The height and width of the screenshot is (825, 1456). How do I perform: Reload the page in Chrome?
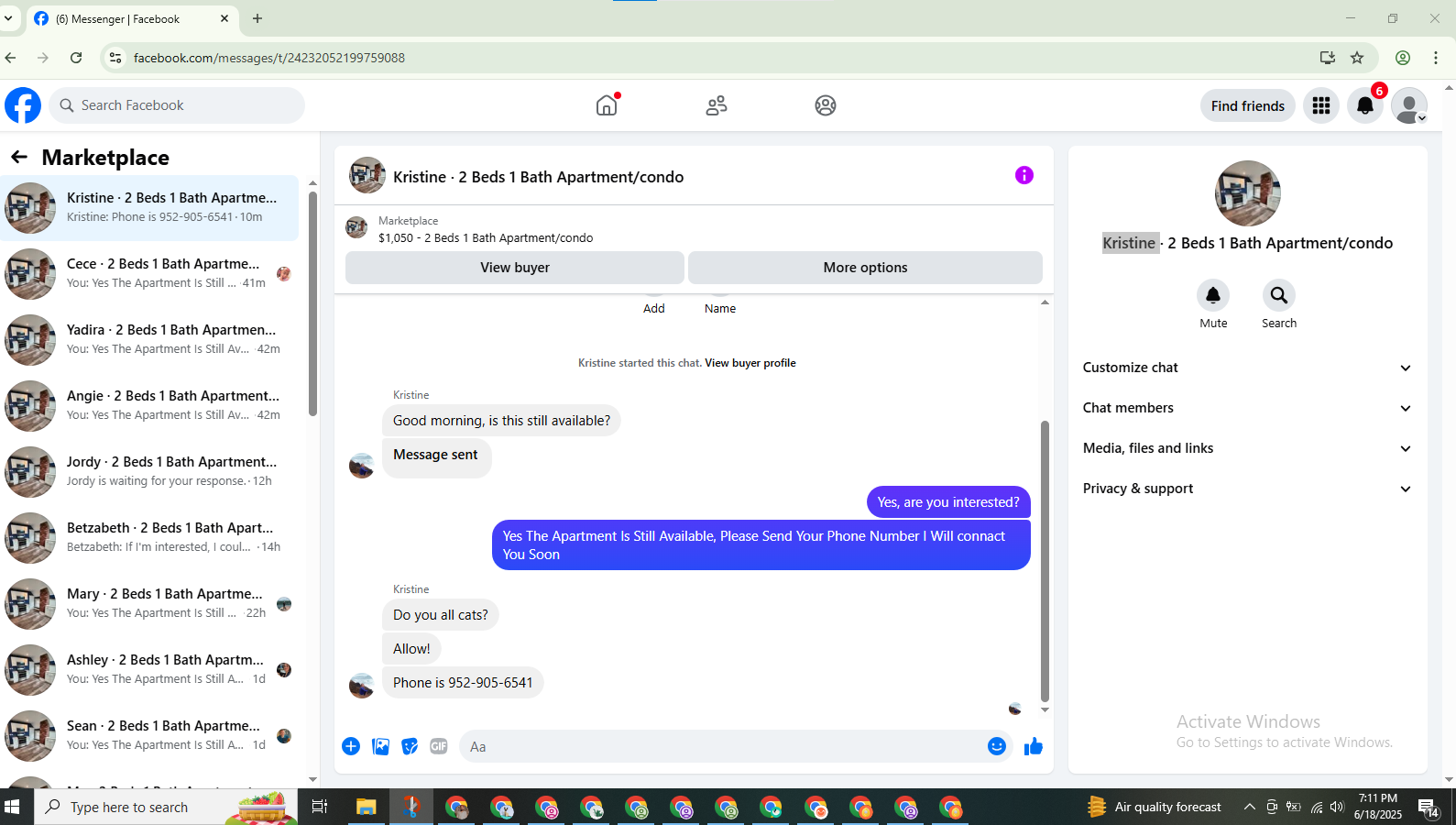76,58
